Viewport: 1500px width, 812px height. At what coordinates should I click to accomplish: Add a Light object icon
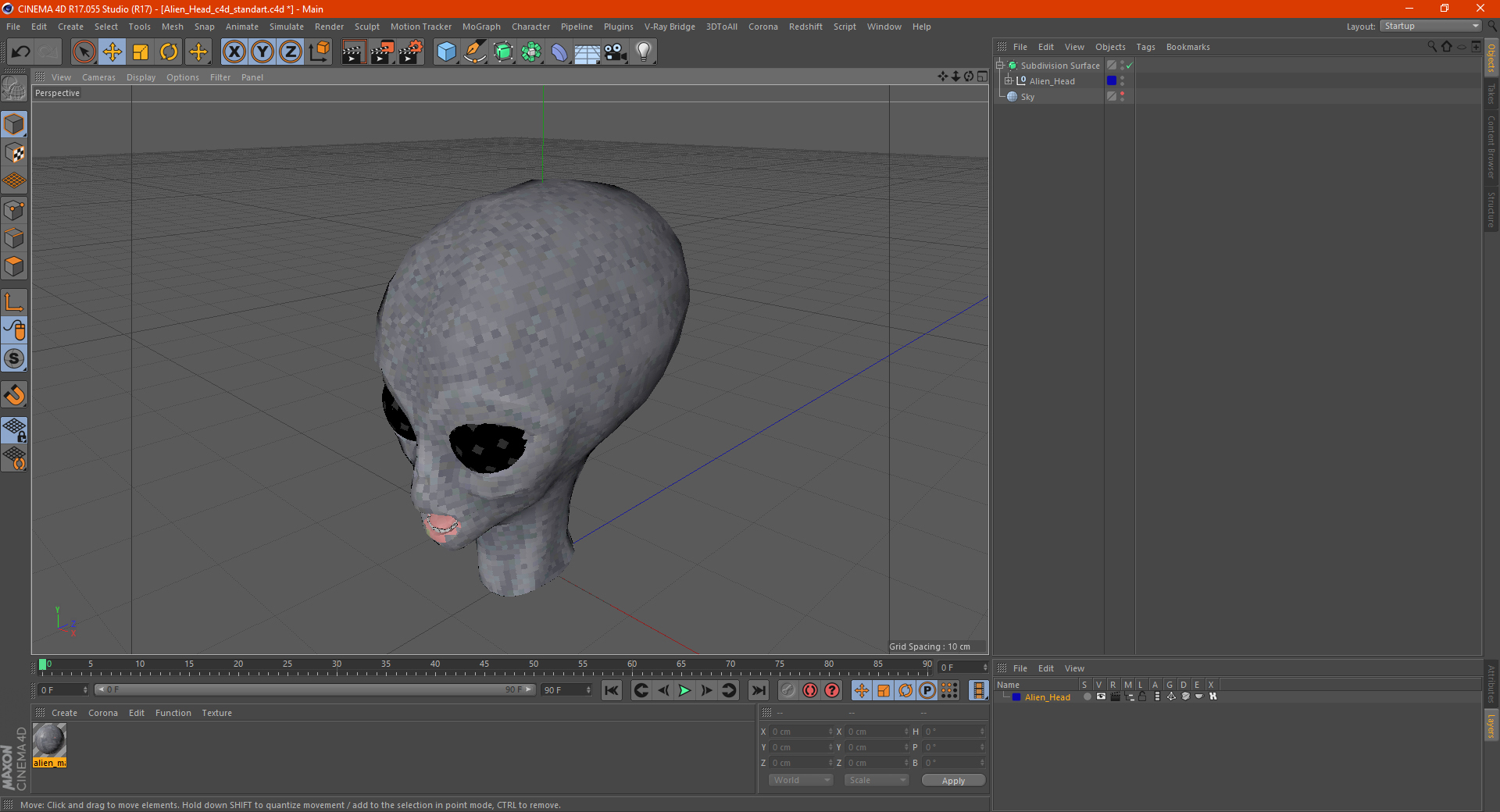click(643, 52)
